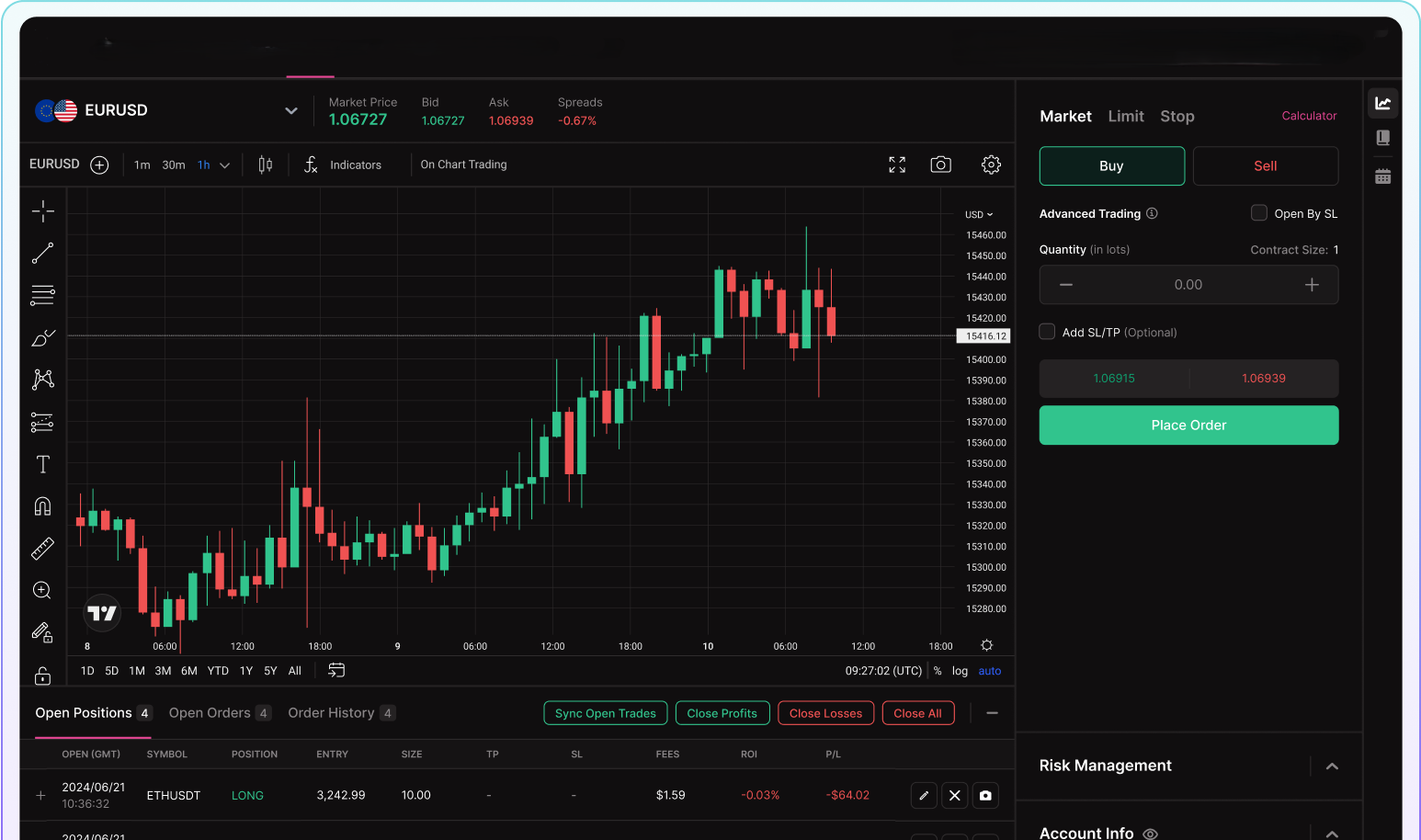Open the EURUSD symbol dropdown

(291, 110)
